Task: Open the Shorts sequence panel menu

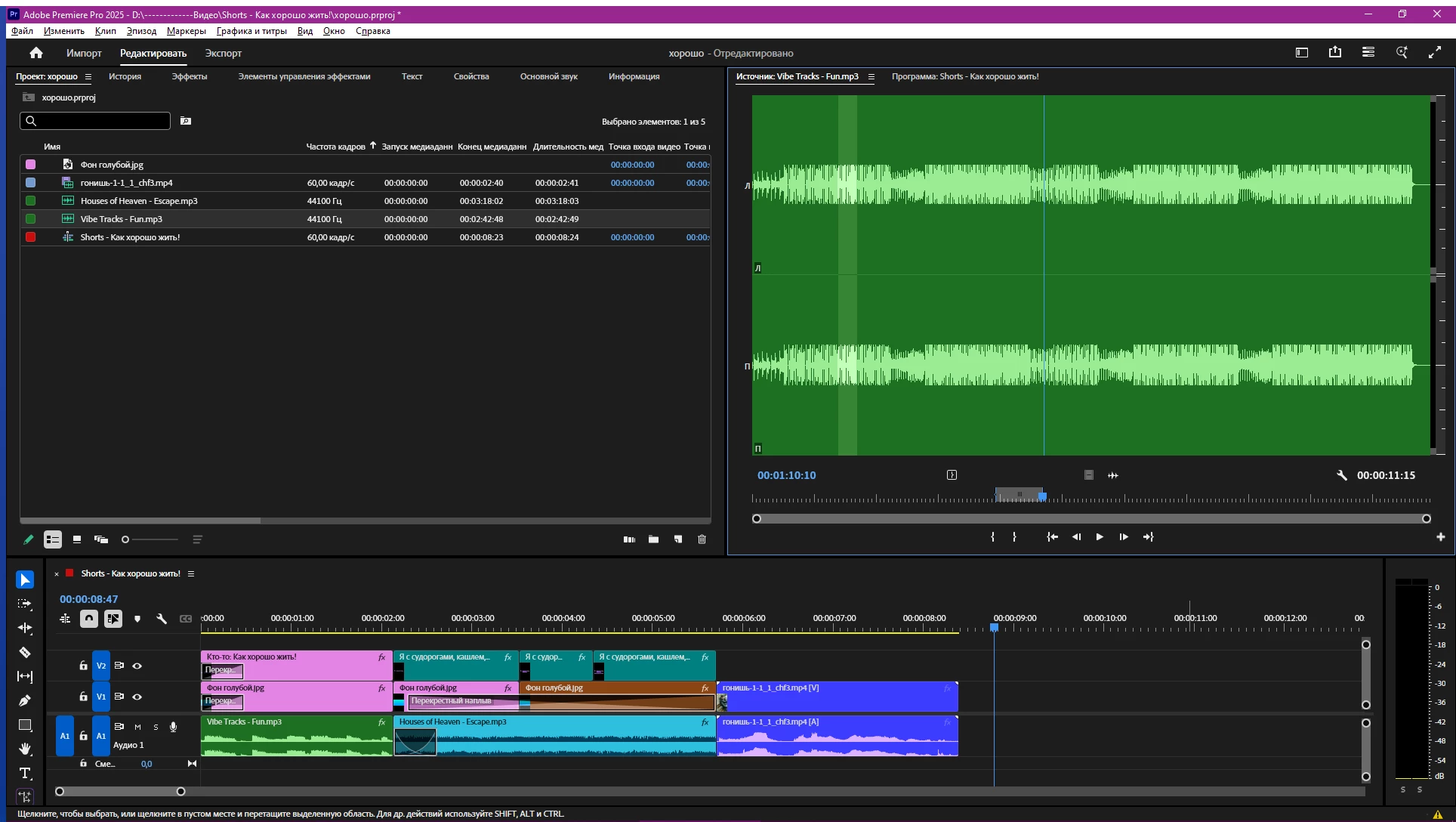Action: click(191, 573)
